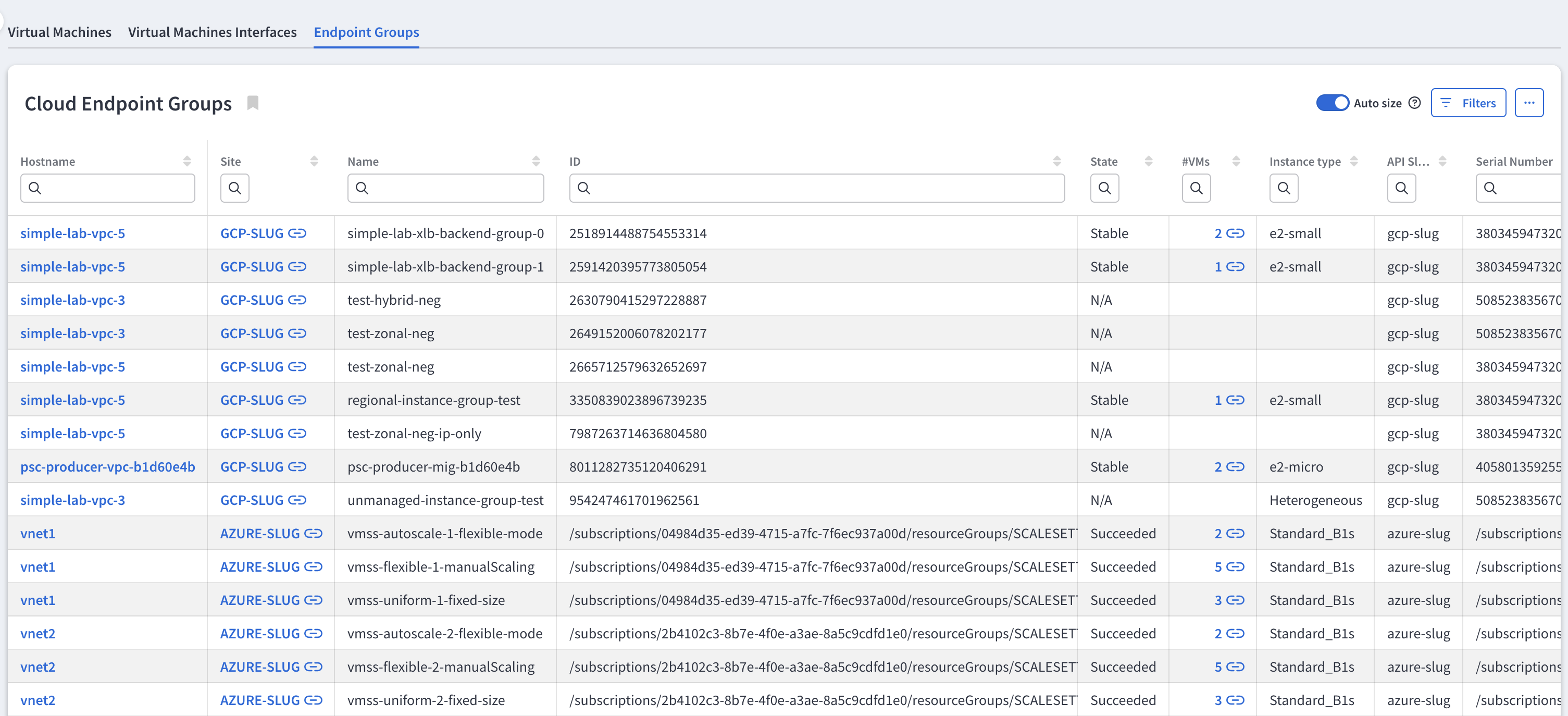Open psc-producer-vpc-b1d60e4b hostname link

[x=108, y=467]
